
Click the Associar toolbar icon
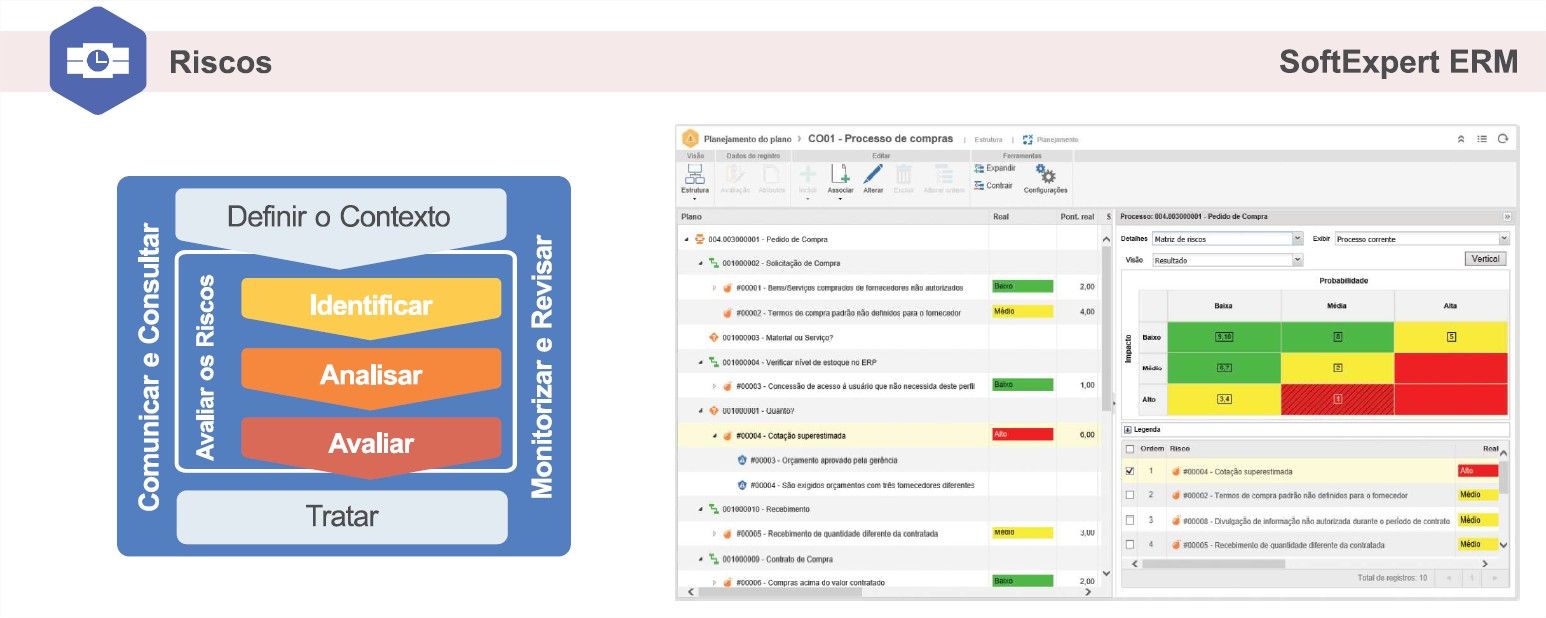point(840,175)
